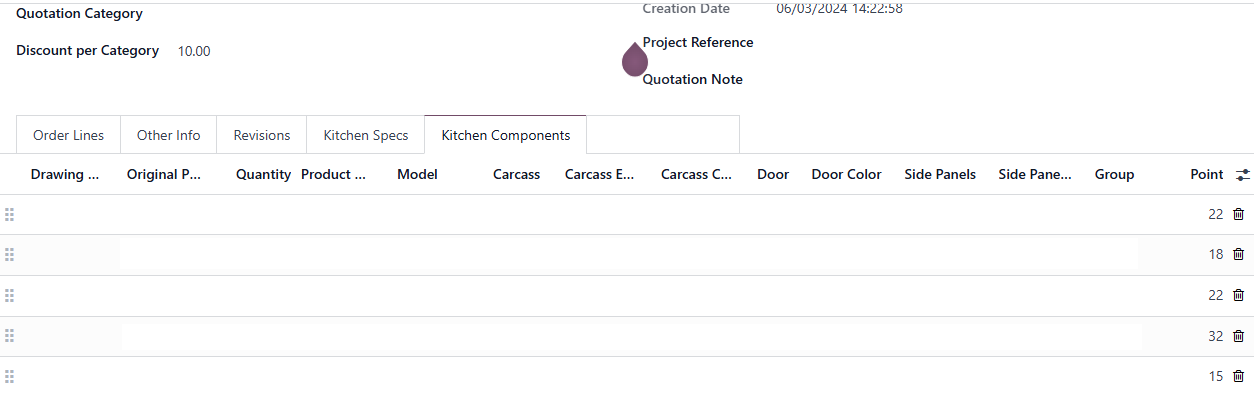The image size is (1254, 393).
Task: Click the drag handle of the 18-point row
Action: [x=10, y=255]
